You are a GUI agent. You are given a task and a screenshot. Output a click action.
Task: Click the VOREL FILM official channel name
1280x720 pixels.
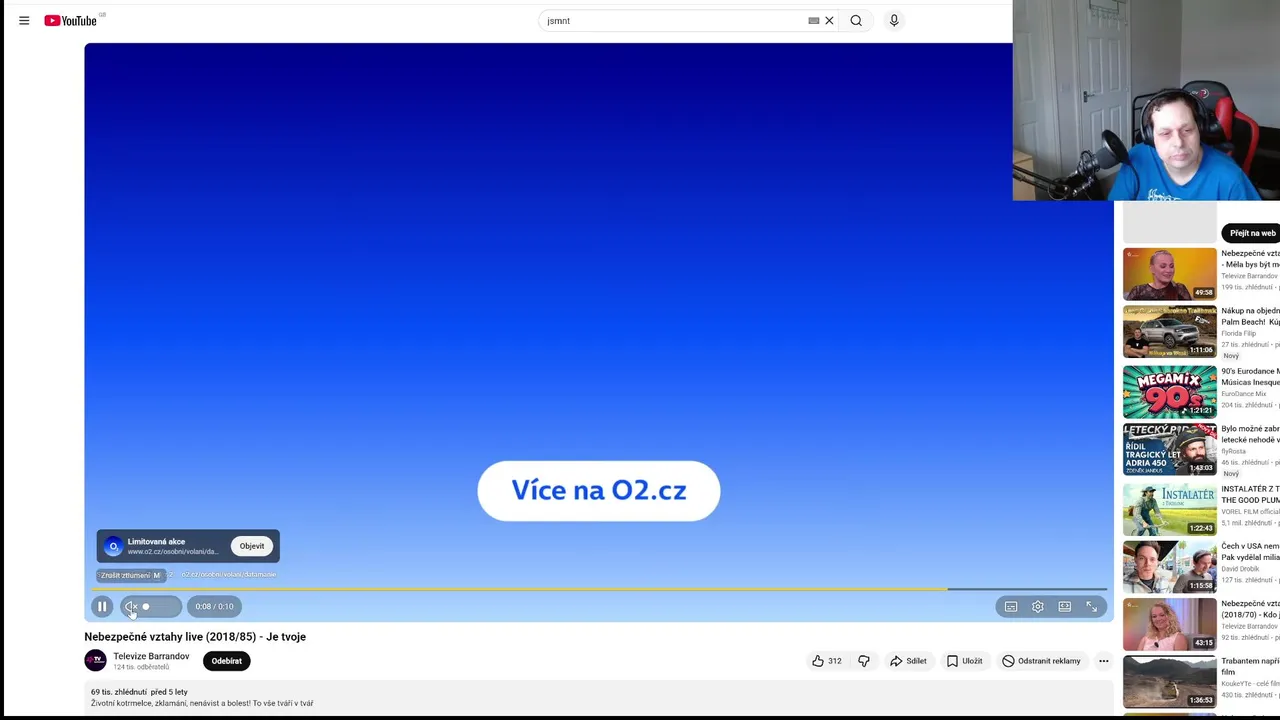(1250, 511)
